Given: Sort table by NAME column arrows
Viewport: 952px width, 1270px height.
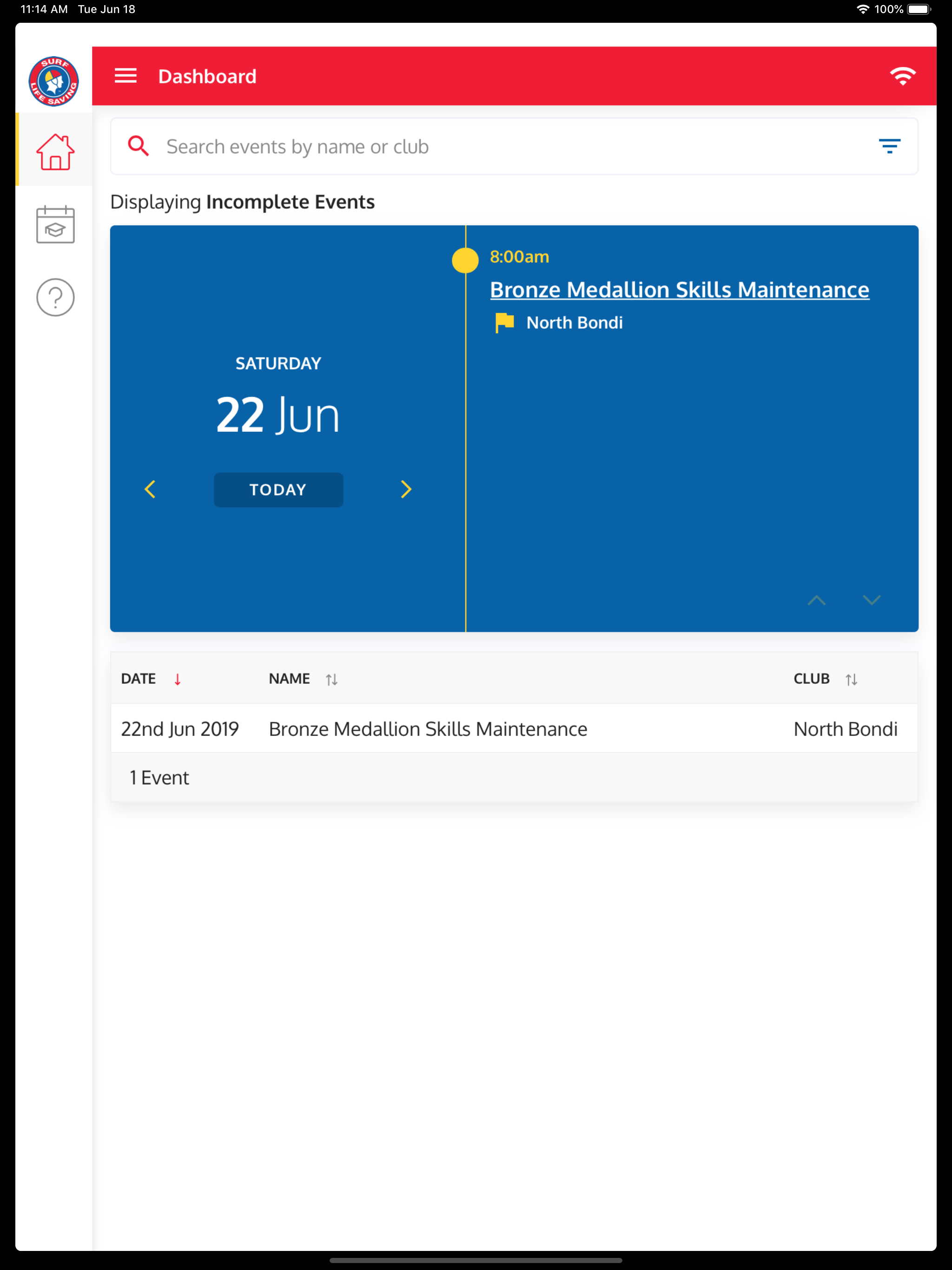Looking at the screenshot, I should [x=331, y=679].
